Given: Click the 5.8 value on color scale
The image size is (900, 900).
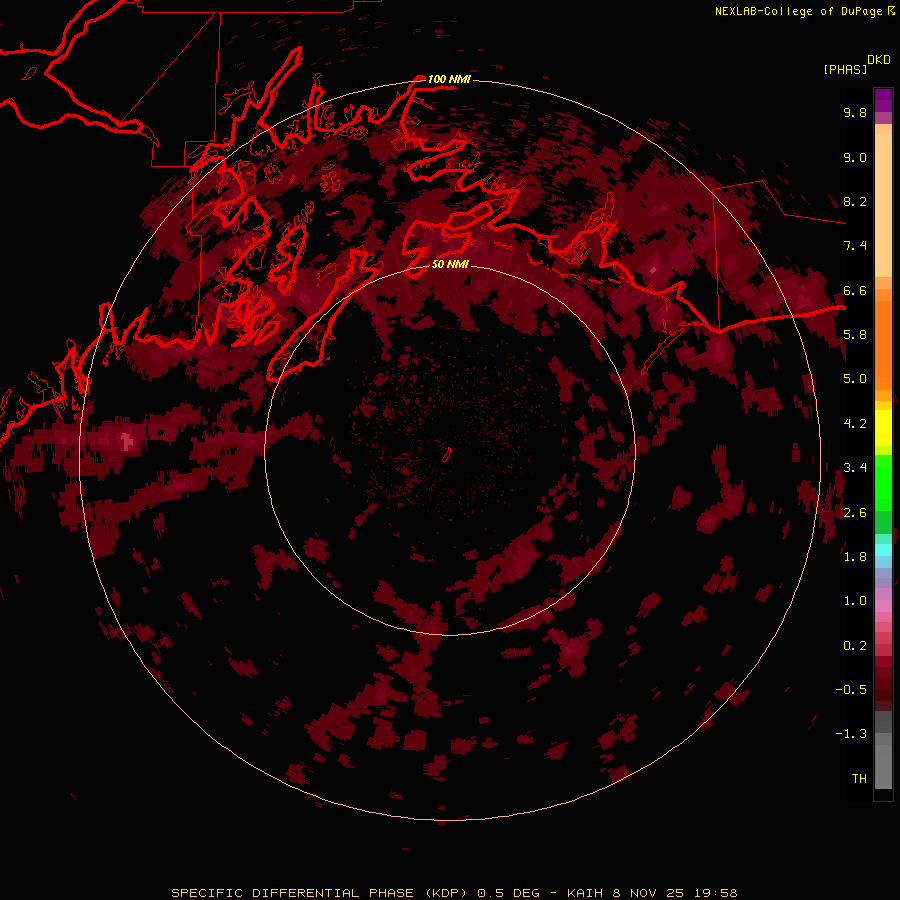Looking at the screenshot, I should [x=855, y=335].
